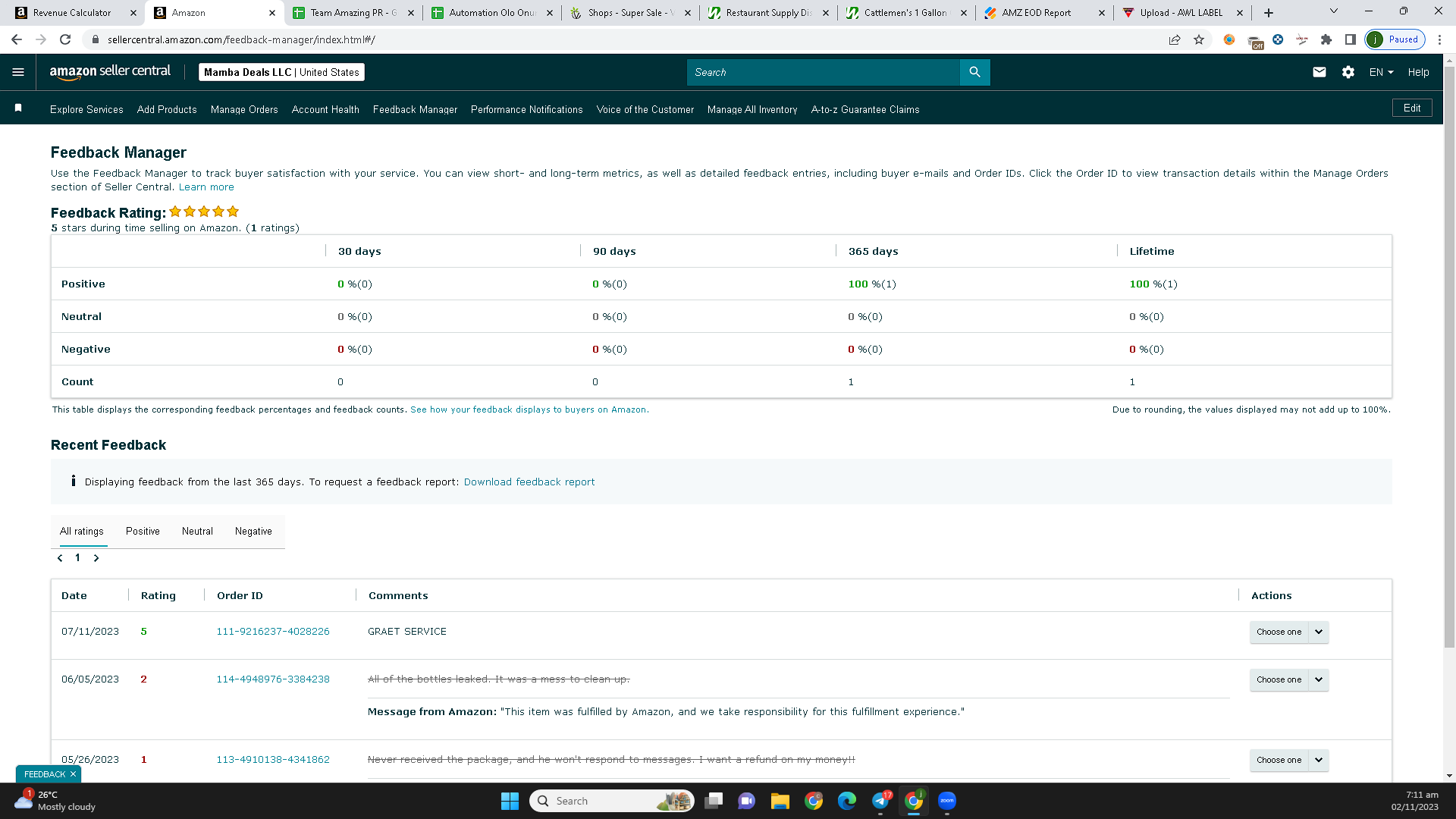Click the browser address bar URL
The height and width of the screenshot is (819, 1456).
pos(241,39)
